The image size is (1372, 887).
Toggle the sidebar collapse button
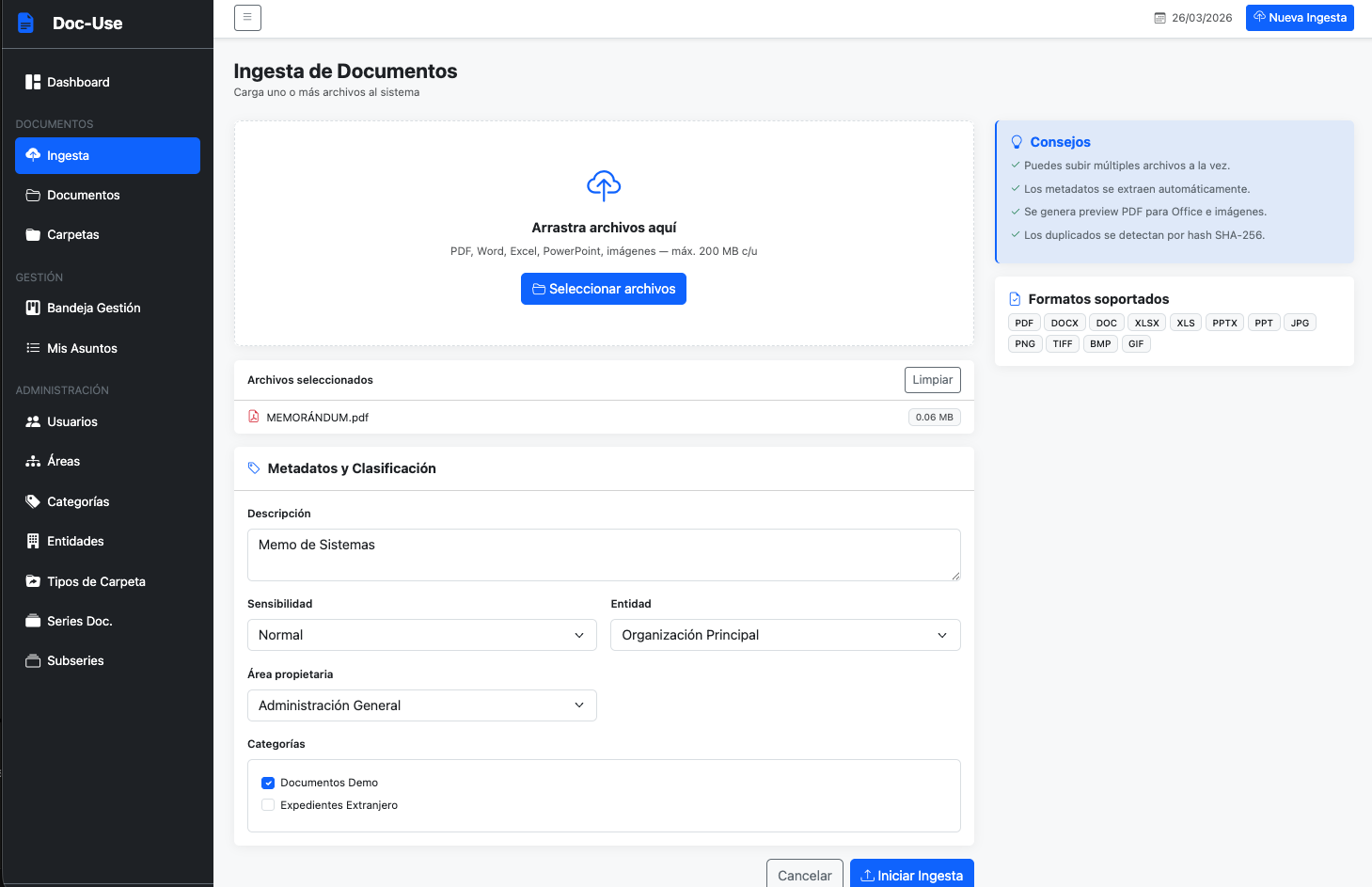[247, 17]
